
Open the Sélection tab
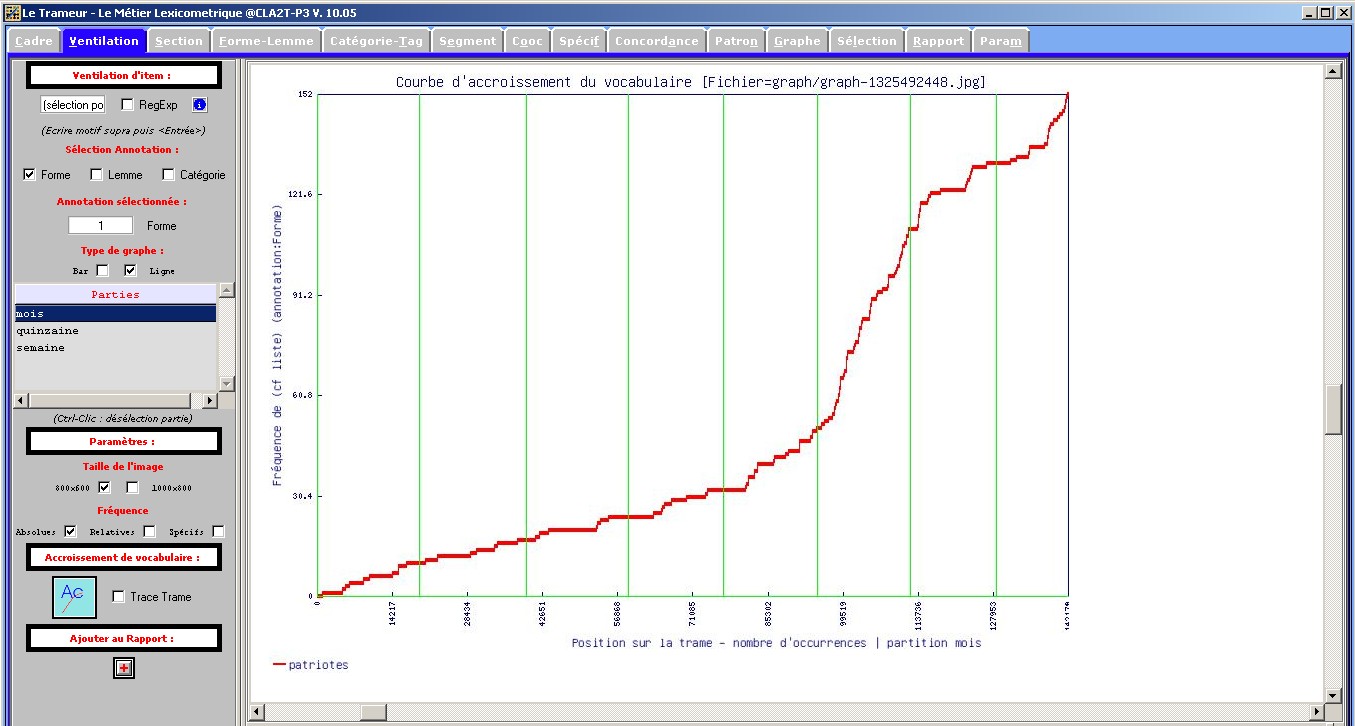click(x=867, y=40)
